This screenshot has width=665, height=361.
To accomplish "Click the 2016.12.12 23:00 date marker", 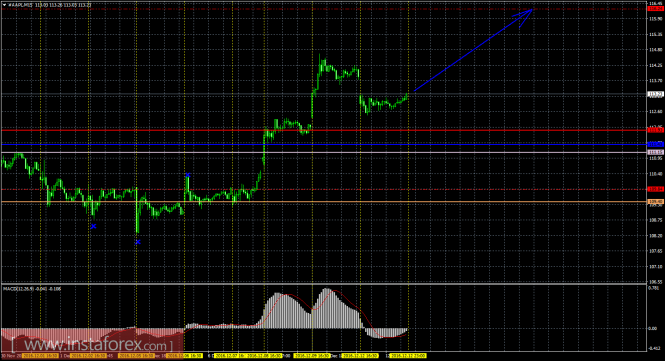I will (x=408, y=356).
